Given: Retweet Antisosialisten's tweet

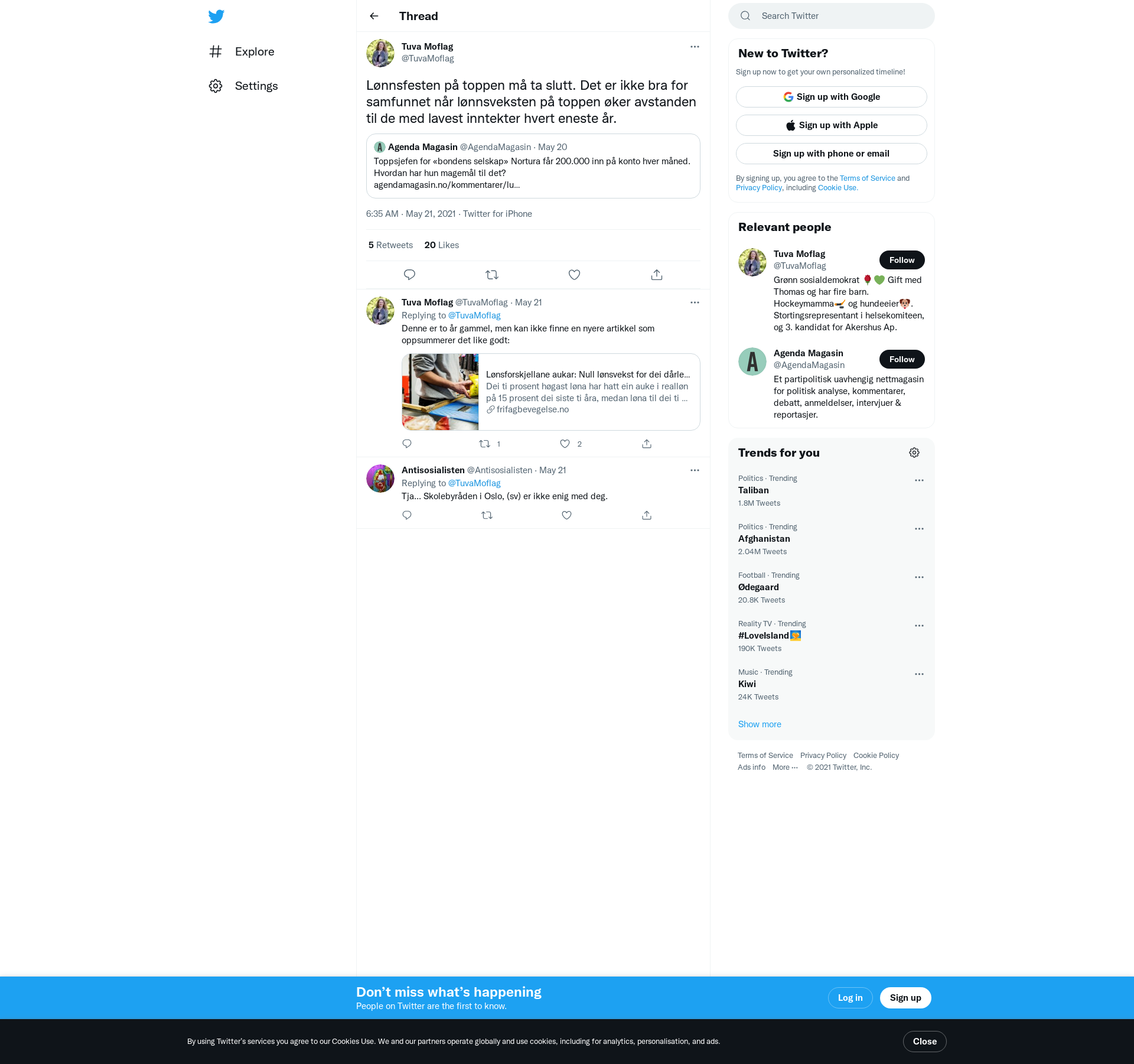Looking at the screenshot, I should [x=487, y=515].
